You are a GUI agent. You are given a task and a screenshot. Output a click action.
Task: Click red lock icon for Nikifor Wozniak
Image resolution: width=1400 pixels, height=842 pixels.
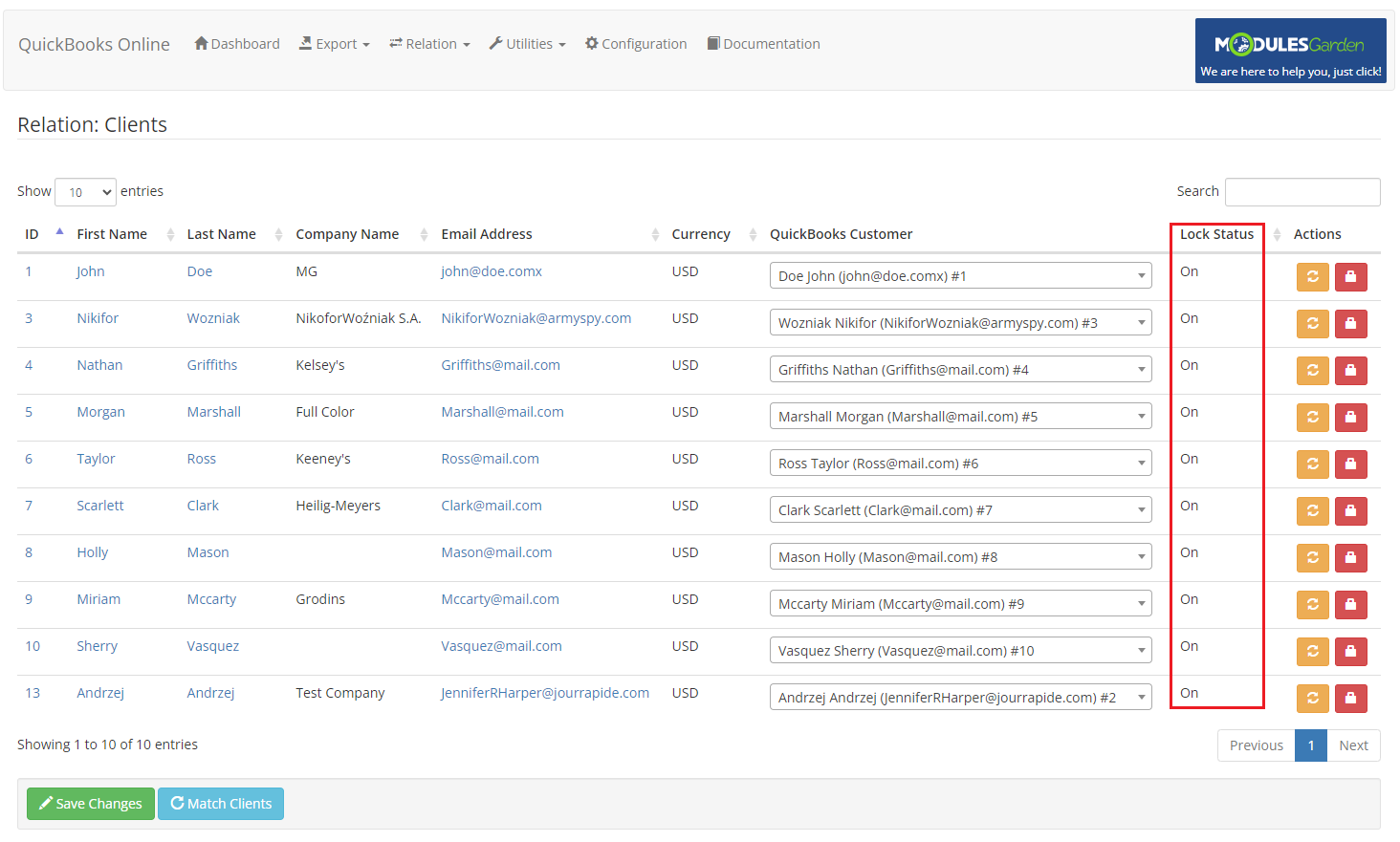coord(1350,323)
